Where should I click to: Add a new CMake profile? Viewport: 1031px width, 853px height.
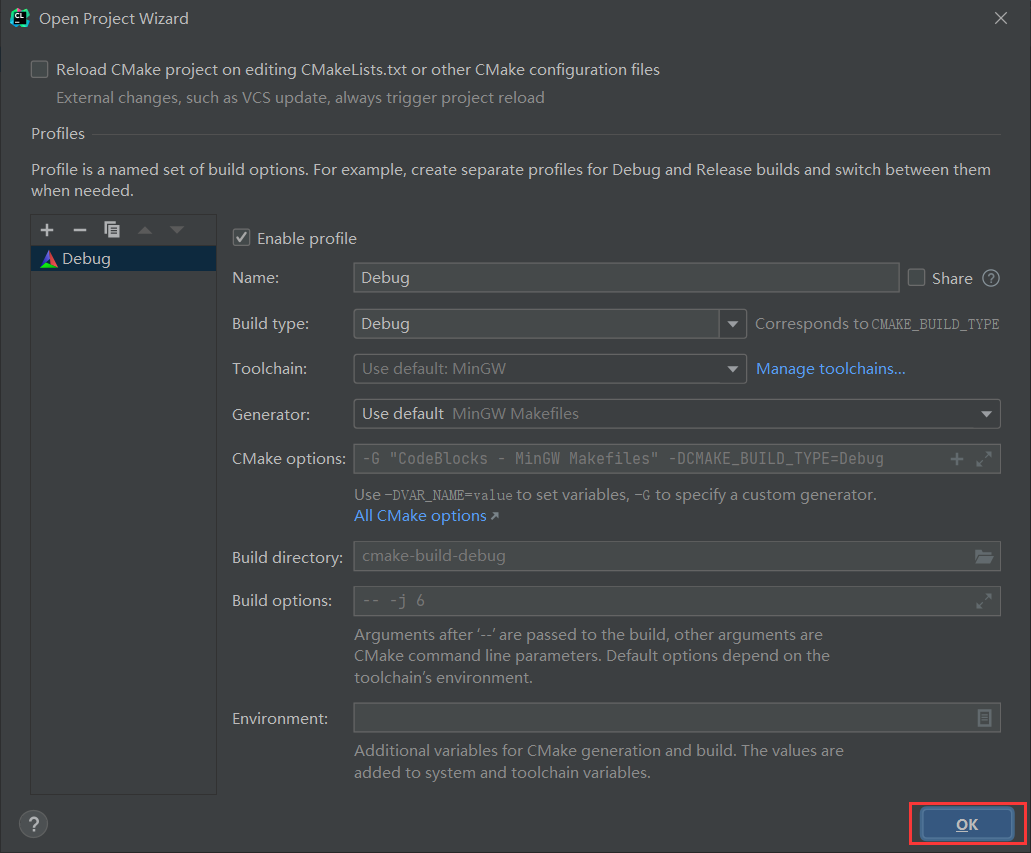pos(47,230)
